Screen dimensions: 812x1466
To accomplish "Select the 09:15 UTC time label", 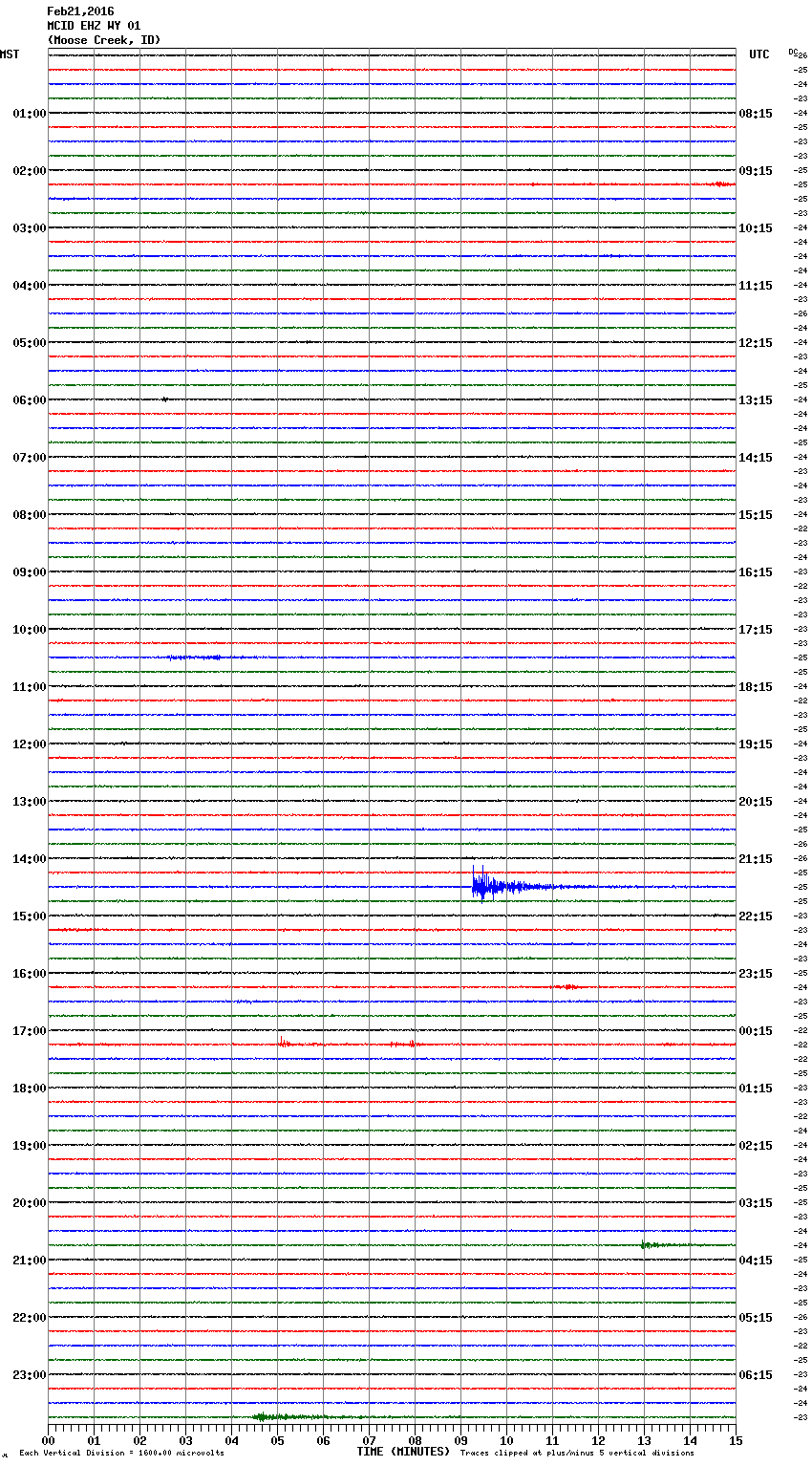I will (x=756, y=171).
